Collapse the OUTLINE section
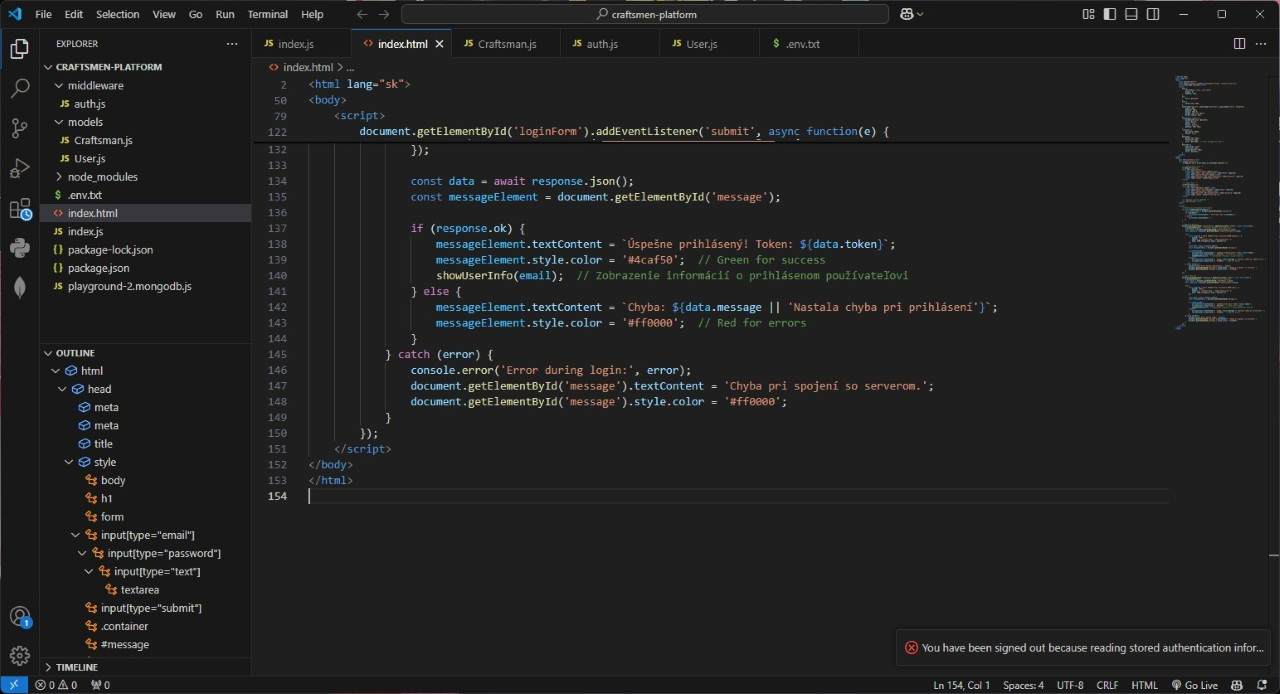1280x694 pixels. (145, 353)
